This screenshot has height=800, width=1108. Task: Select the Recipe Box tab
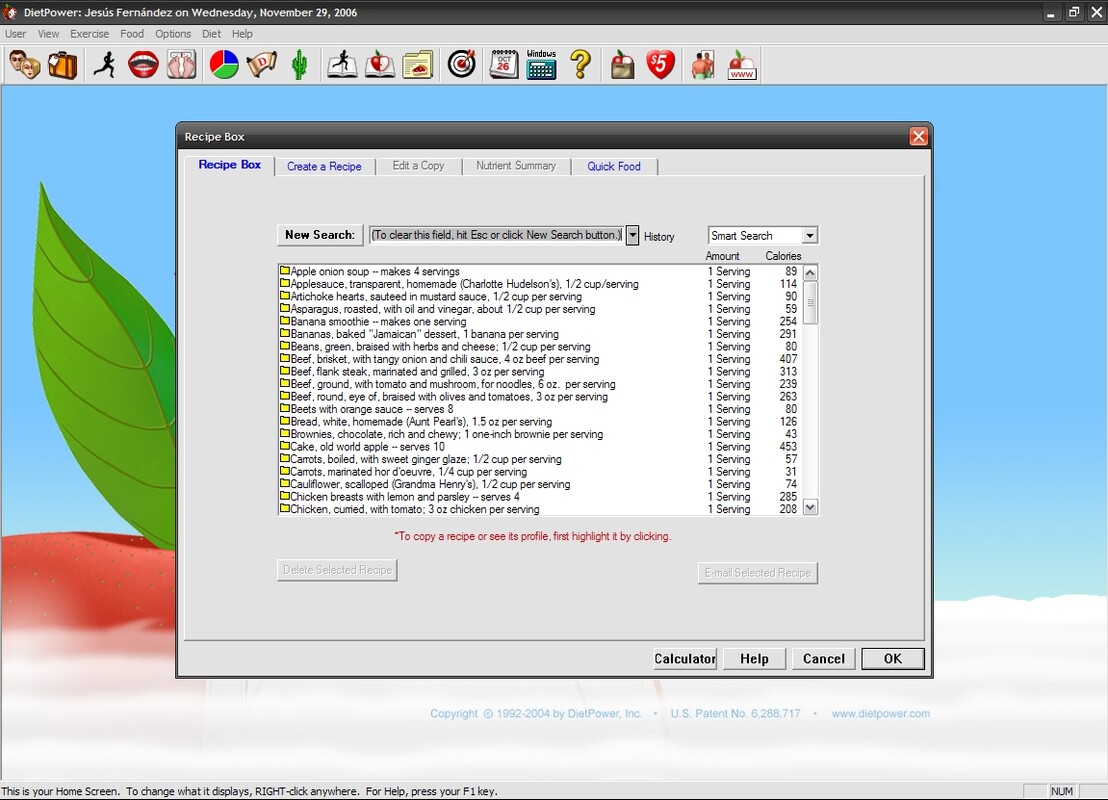(230, 165)
